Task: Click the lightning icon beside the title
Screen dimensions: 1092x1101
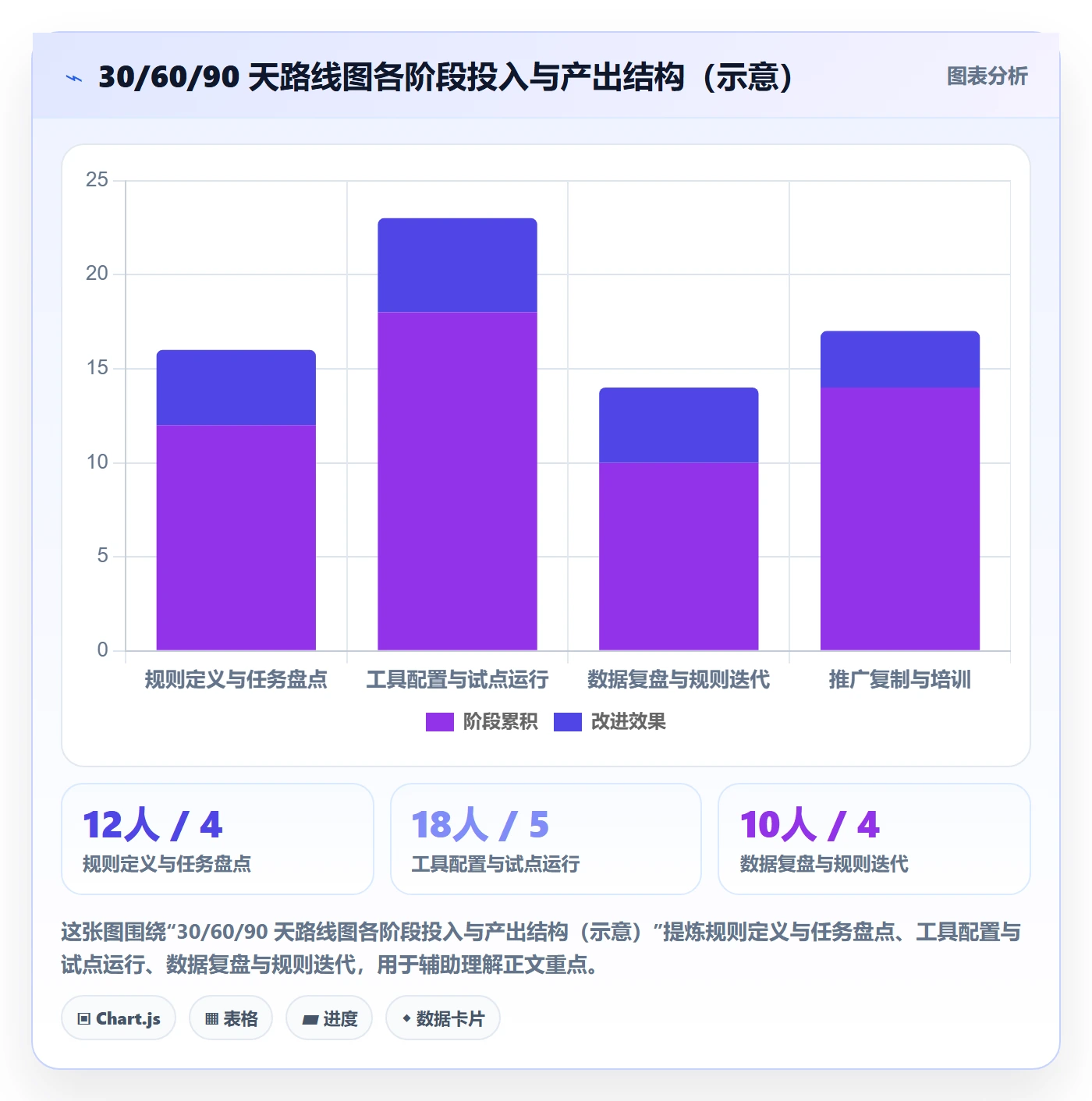Action: point(74,78)
